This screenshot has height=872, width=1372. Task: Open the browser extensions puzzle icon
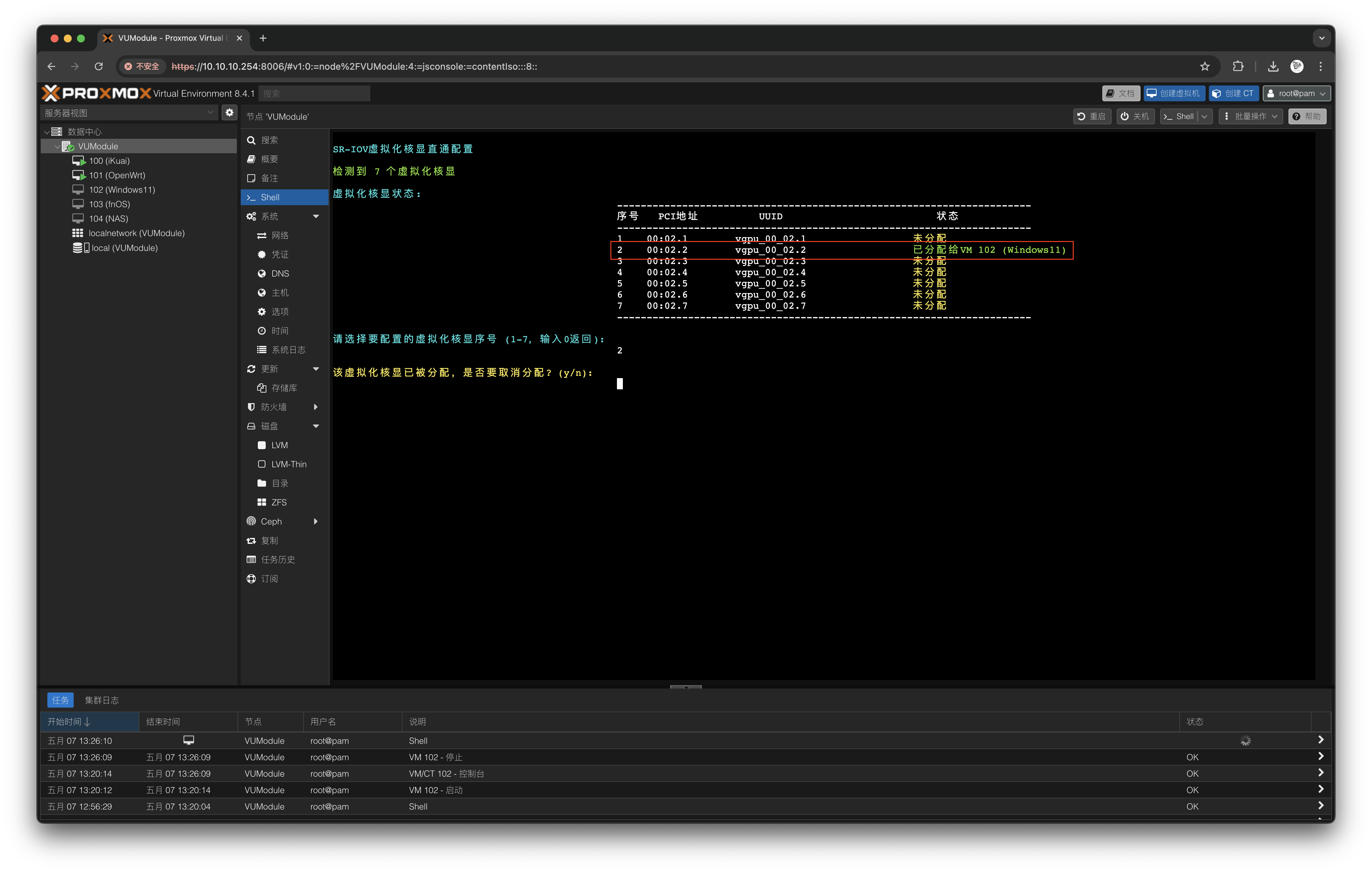tap(1237, 67)
